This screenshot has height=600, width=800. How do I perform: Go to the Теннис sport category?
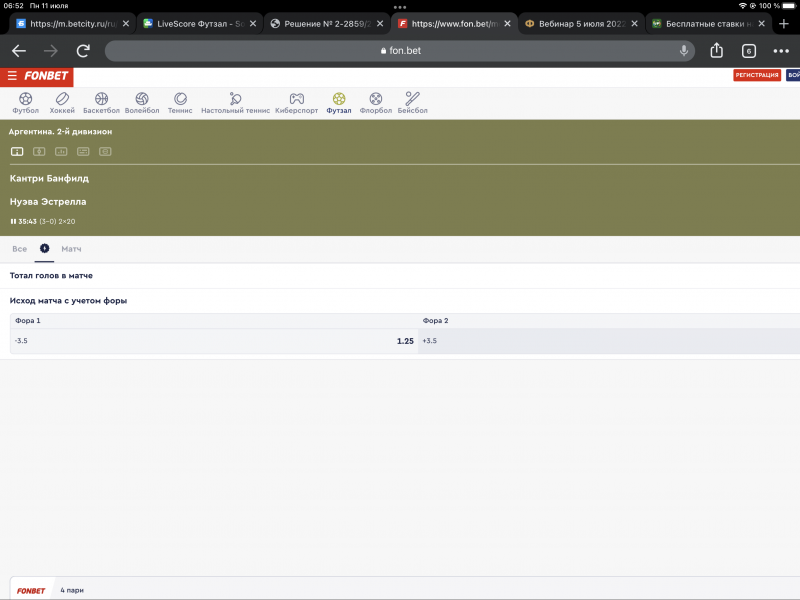[180, 102]
